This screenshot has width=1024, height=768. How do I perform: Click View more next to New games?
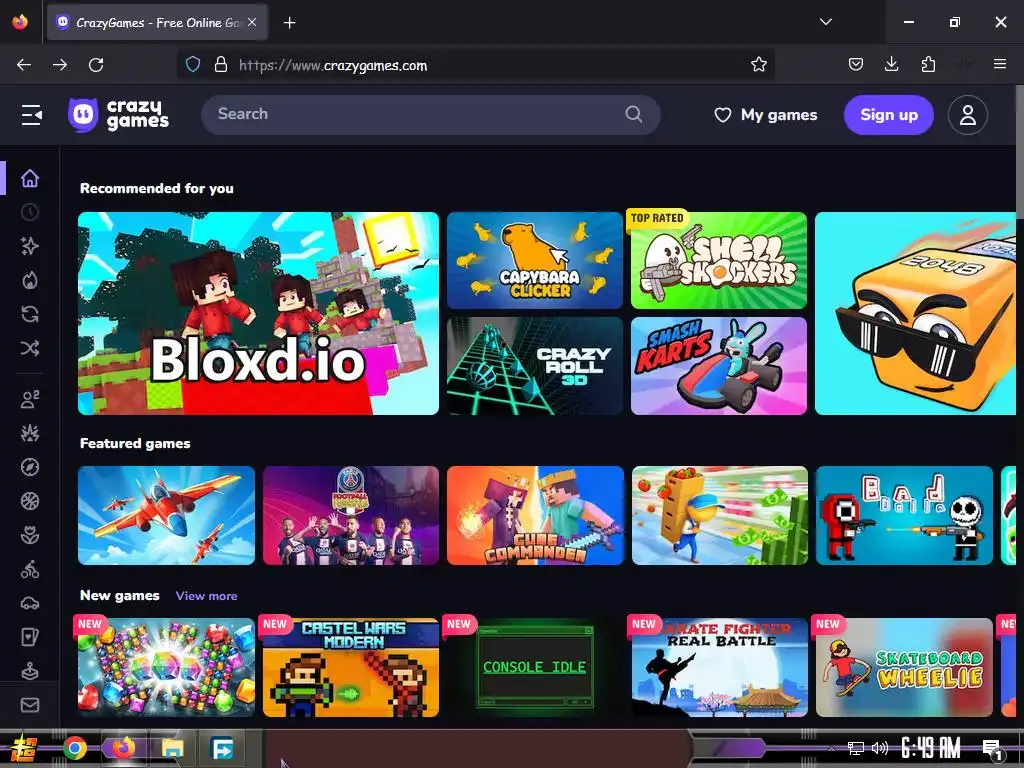[206, 596]
